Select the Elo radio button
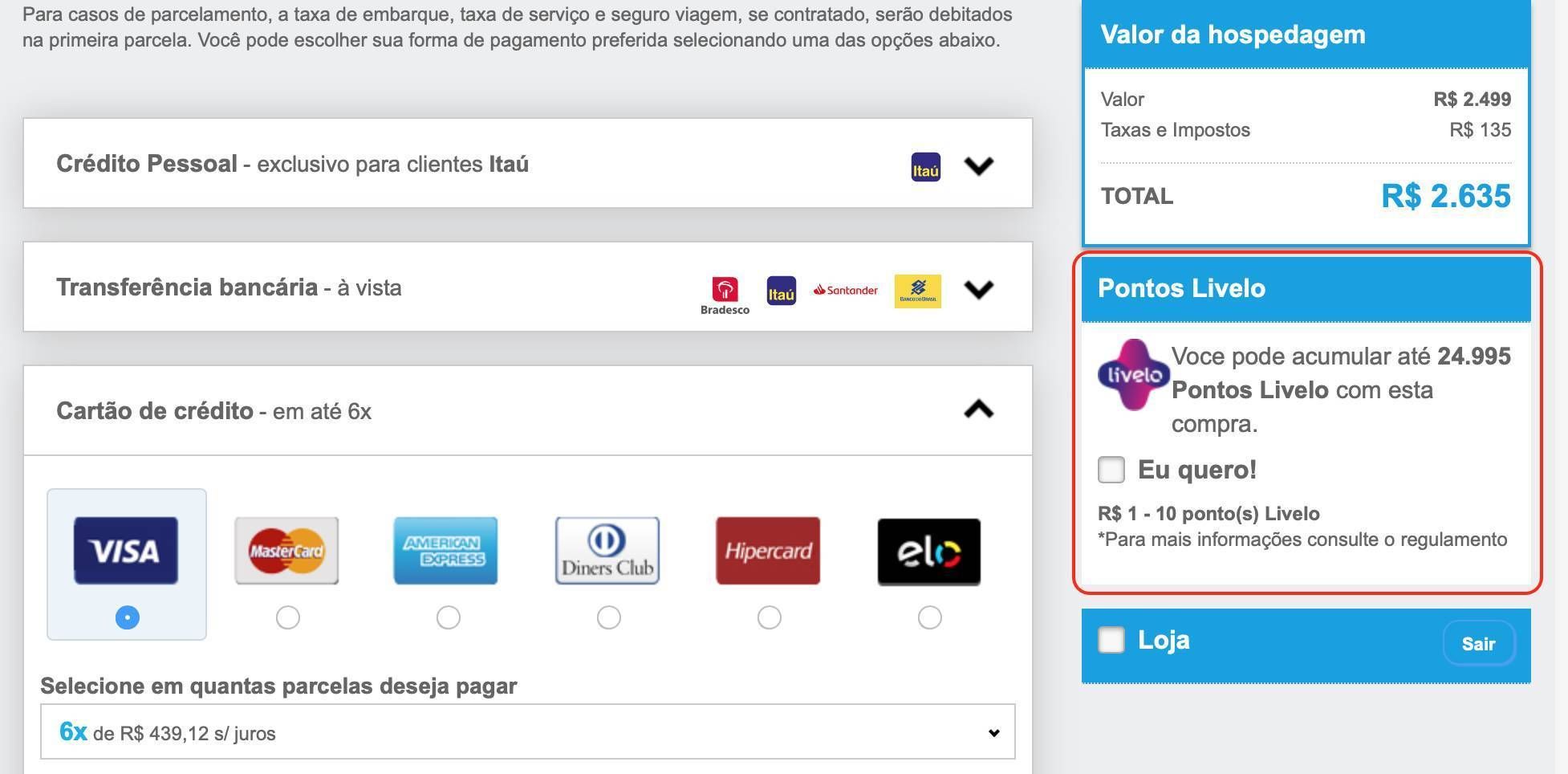The height and width of the screenshot is (774, 1568). pyautogui.click(x=929, y=617)
